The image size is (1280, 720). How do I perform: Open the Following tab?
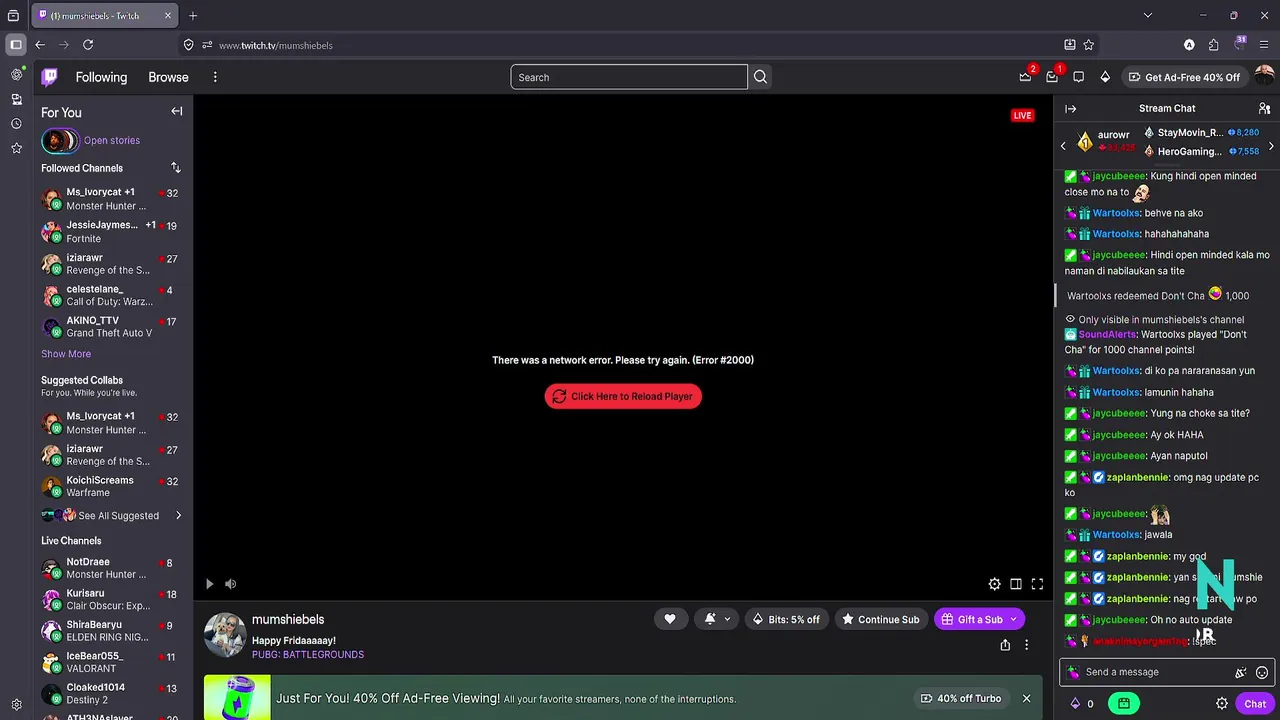point(101,77)
